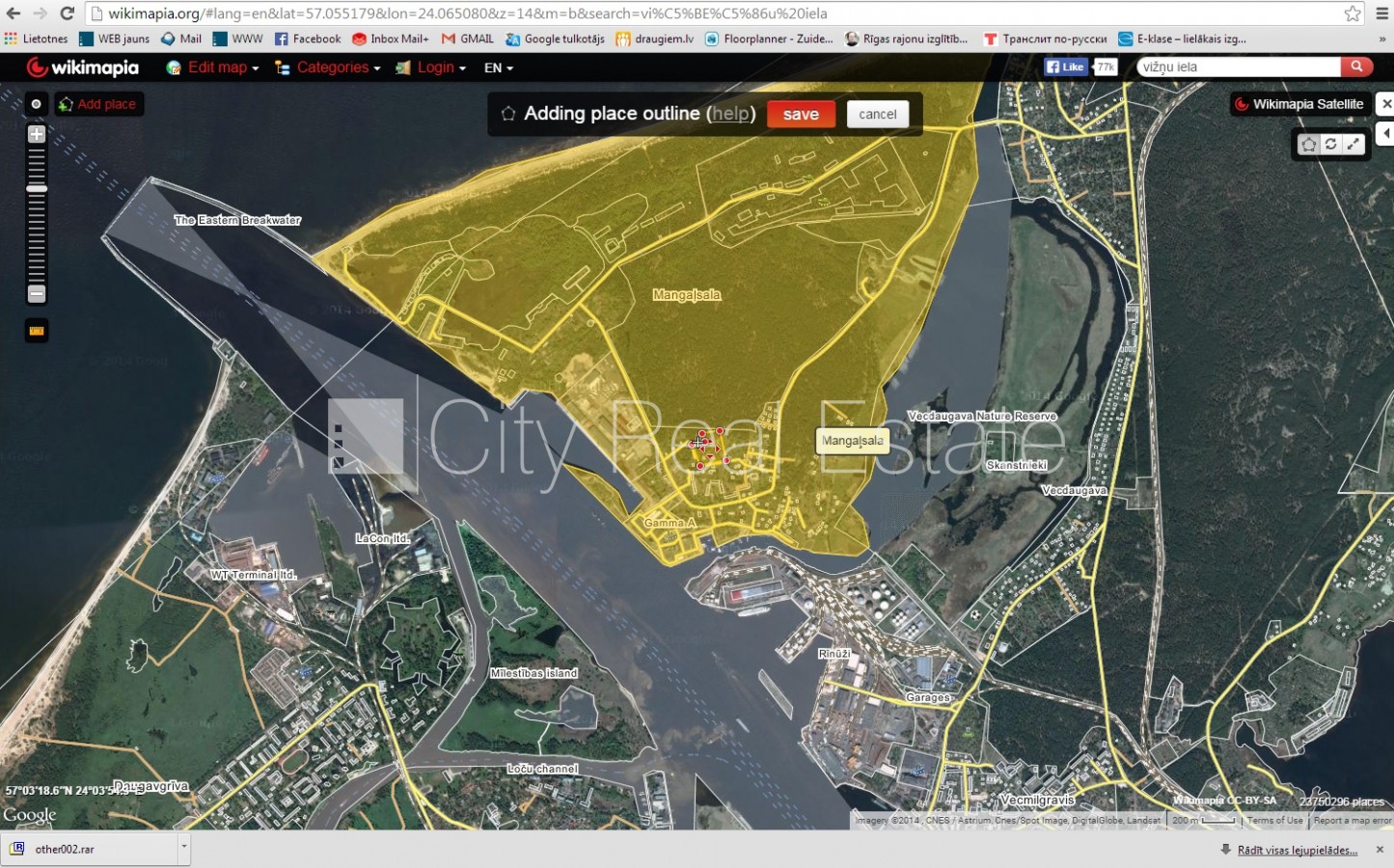Screen dimensions: 1394x868
Task: Click the refresh map icon
Action: point(1330,144)
